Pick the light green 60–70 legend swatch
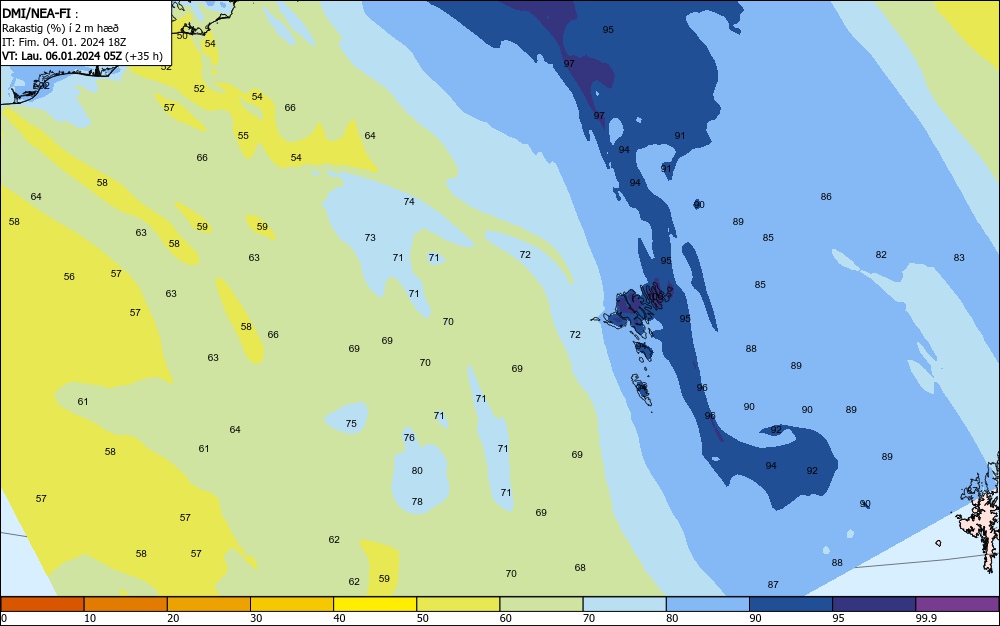Image resolution: width=1000 pixels, height=626 pixels. (541, 604)
